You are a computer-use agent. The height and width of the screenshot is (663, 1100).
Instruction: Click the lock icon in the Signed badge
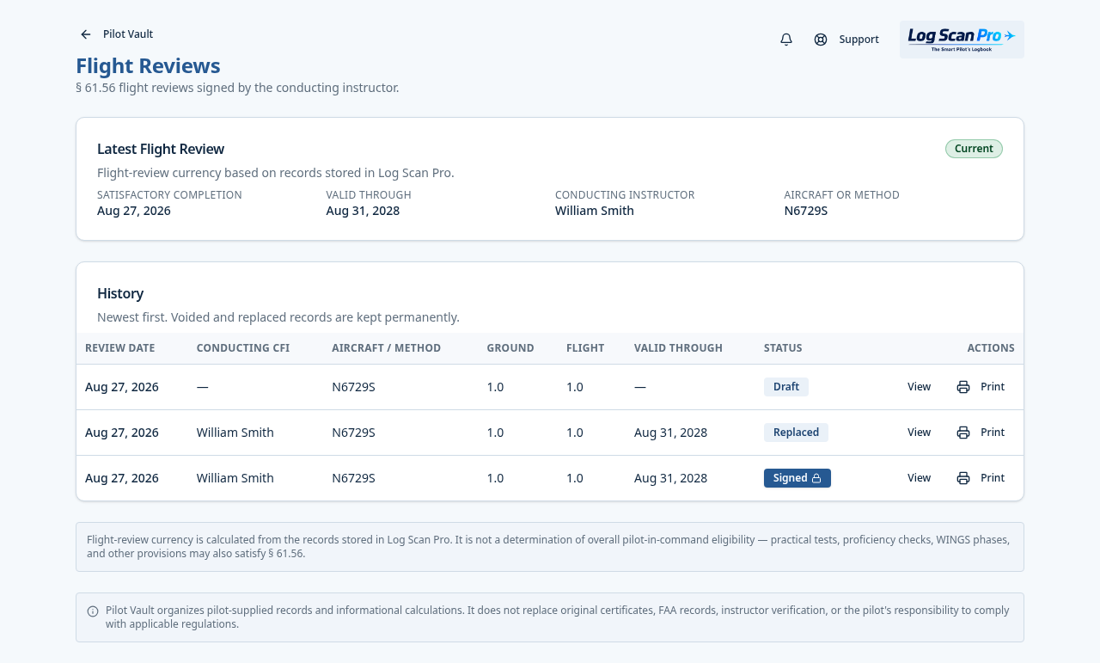817,478
